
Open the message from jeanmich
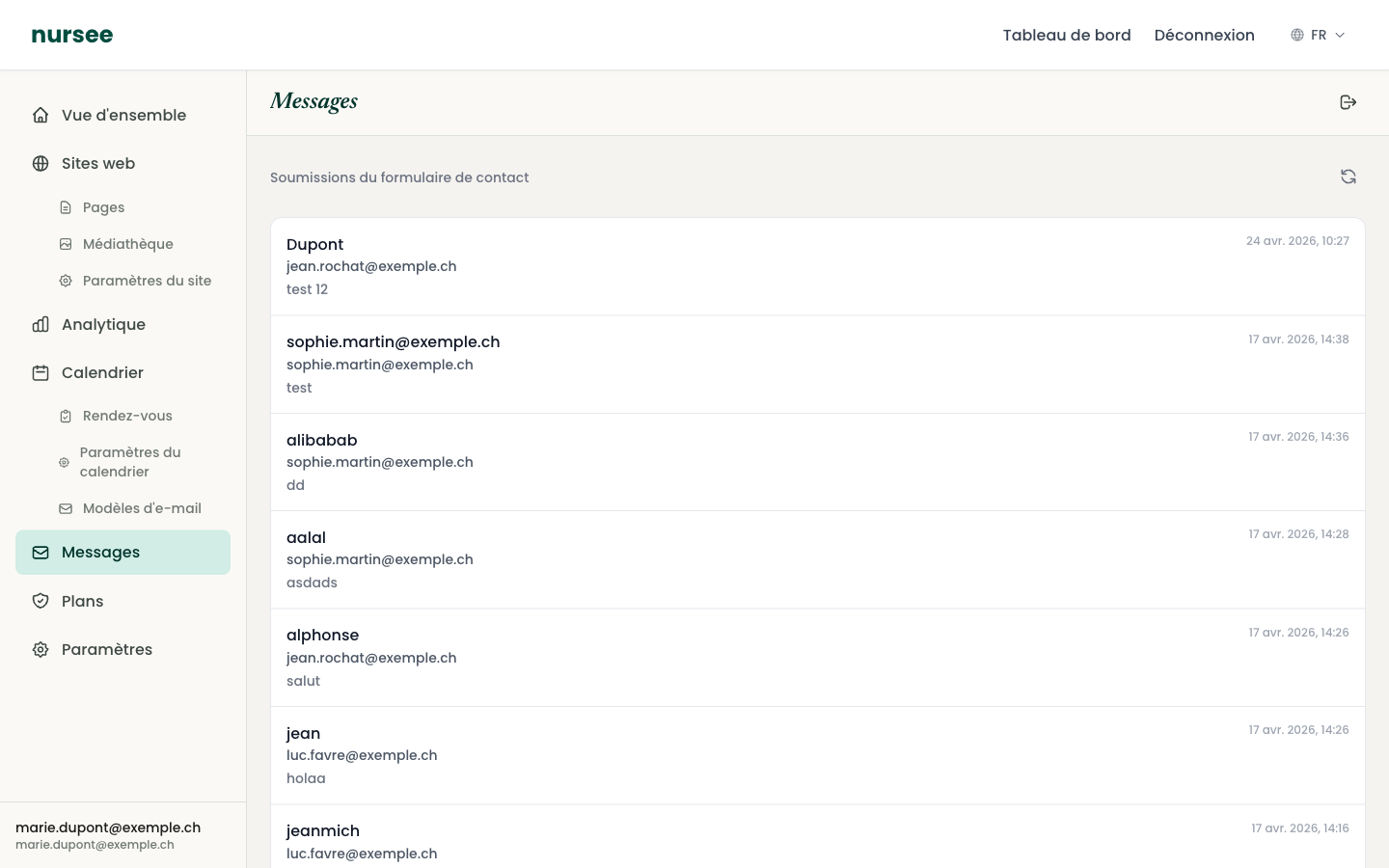(818, 837)
